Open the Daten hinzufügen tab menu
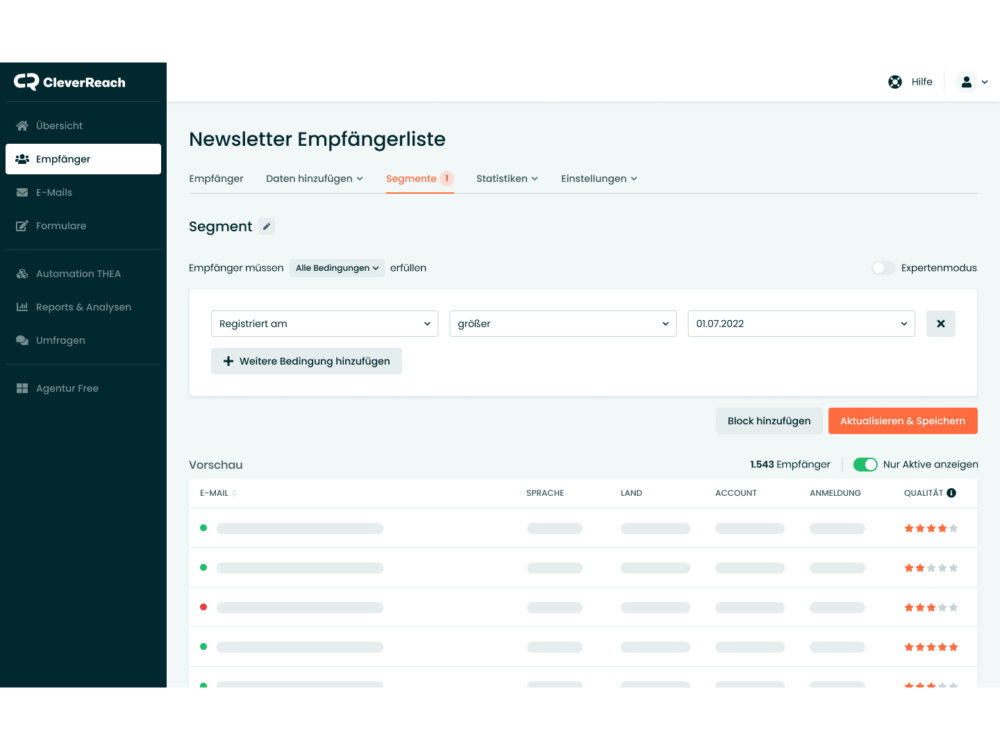Viewport: 1000px width, 750px height. tap(314, 179)
